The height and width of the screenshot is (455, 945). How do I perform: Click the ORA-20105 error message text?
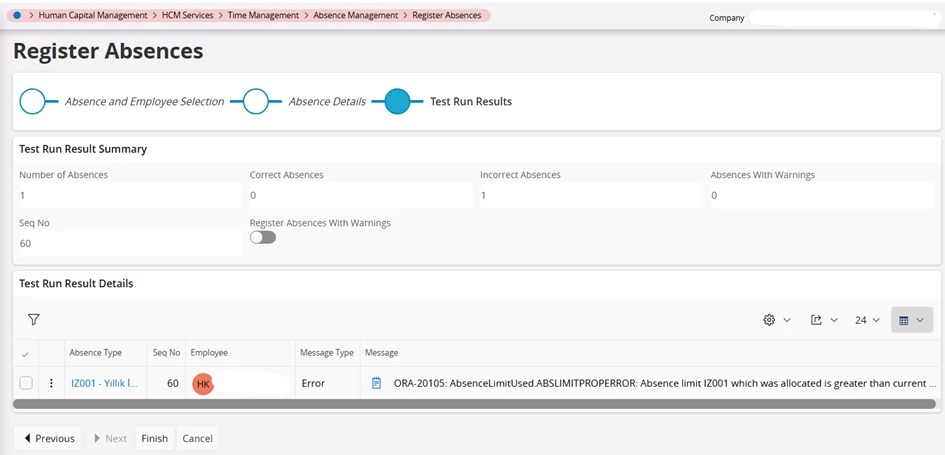click(x=665, y=383)
